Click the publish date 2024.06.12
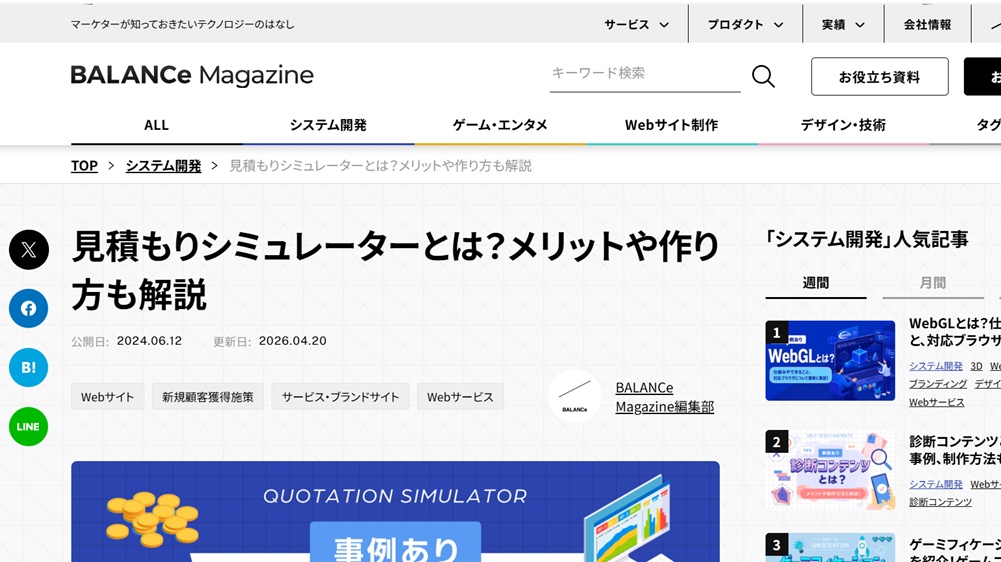 [x=149, y=341]
